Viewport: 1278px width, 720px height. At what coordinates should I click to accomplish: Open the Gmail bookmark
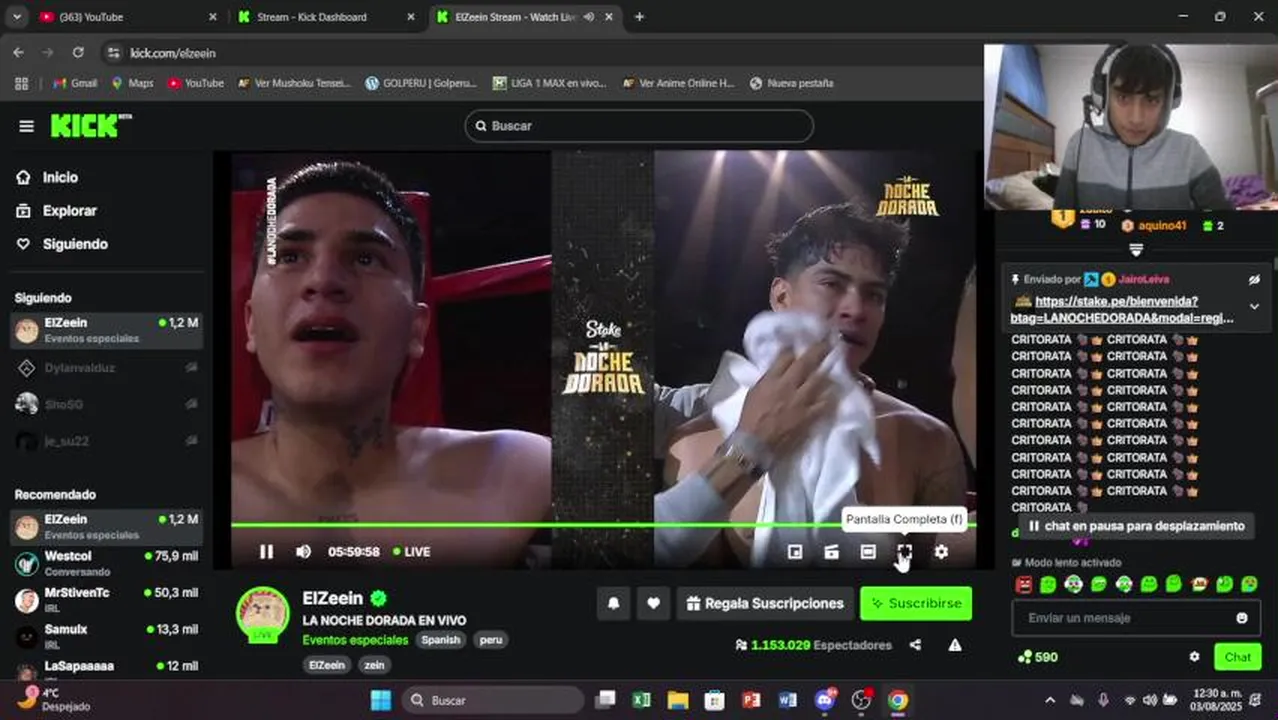pyautogui.click(x=75, y=83)
